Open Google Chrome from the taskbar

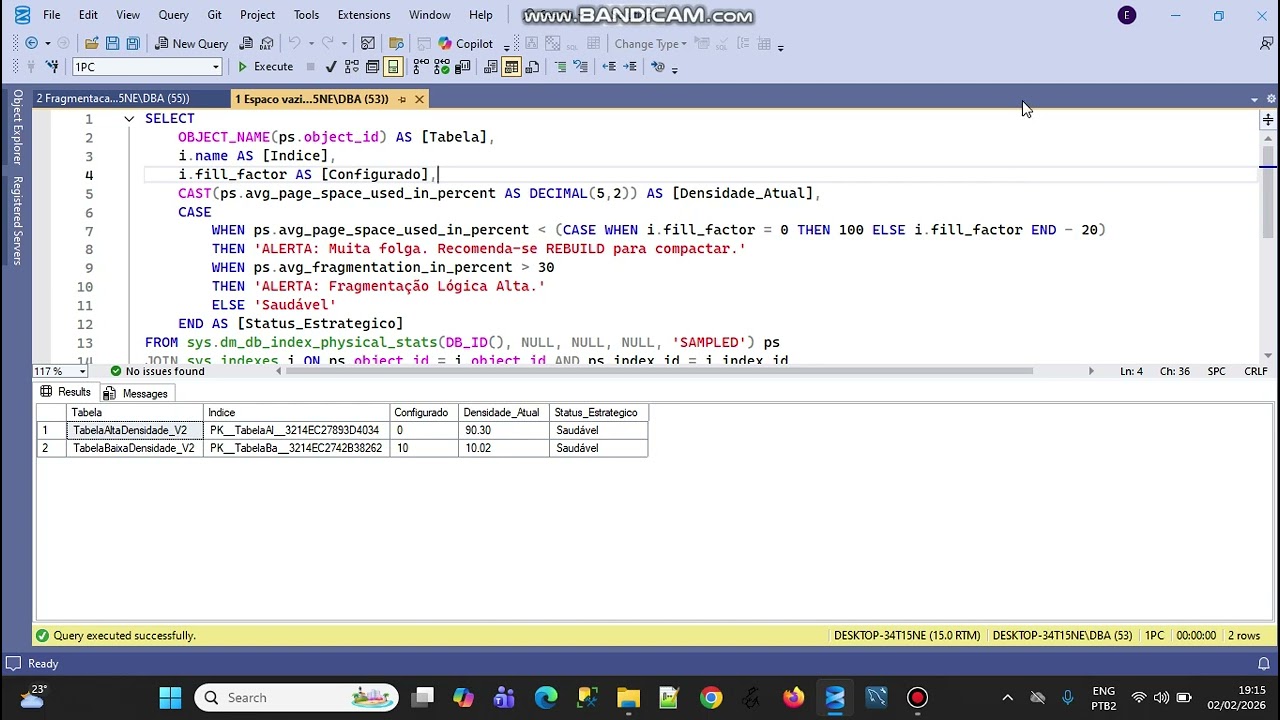(711, 697)
